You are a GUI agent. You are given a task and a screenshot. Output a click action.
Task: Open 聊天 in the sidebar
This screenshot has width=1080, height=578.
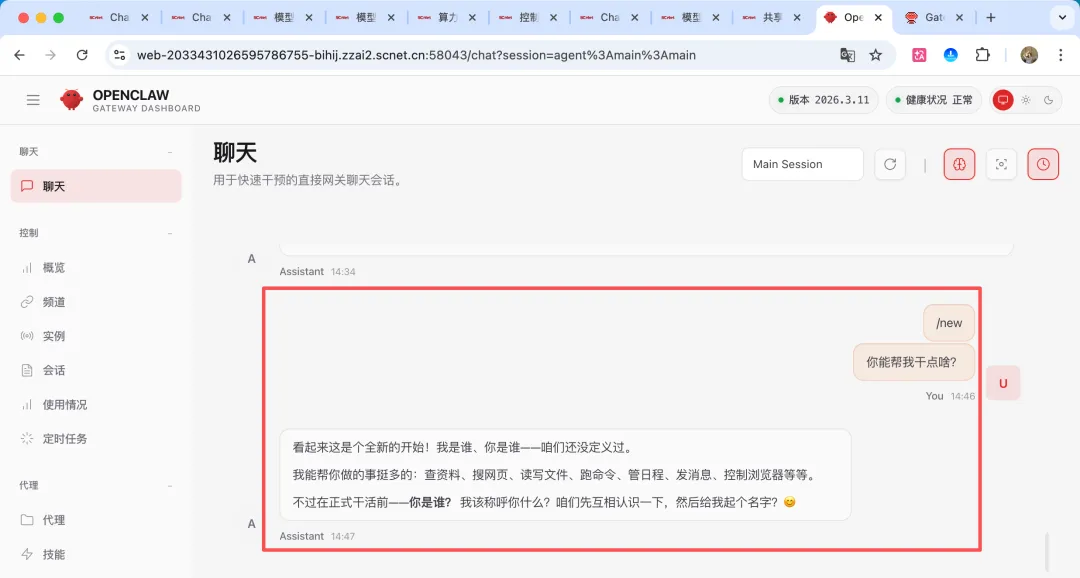pos(96,186)
